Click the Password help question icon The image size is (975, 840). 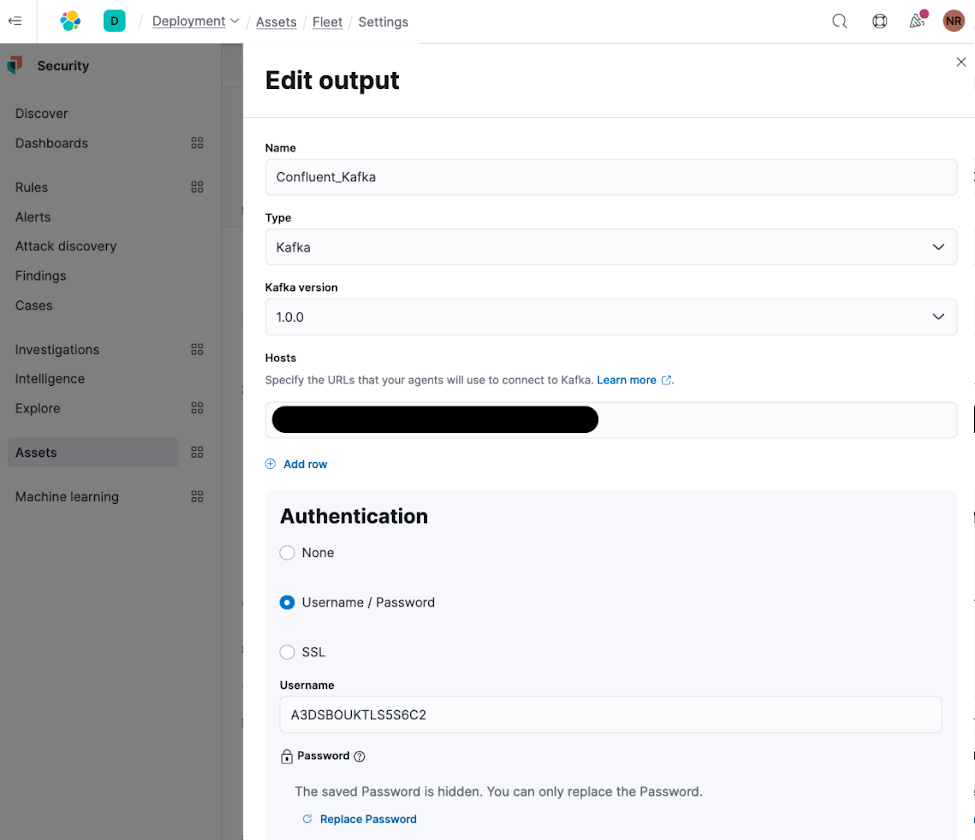point(359,756)
